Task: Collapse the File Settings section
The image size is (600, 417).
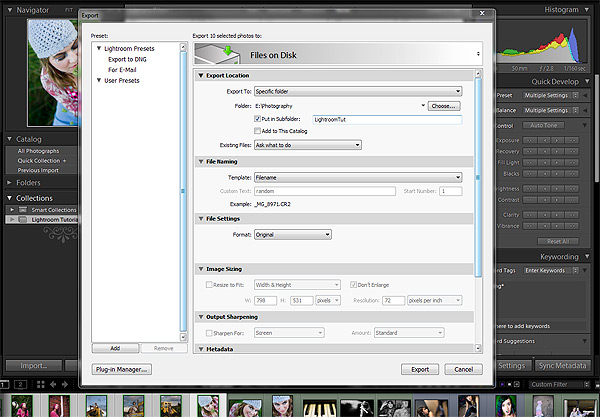Action: coord(201,219)
